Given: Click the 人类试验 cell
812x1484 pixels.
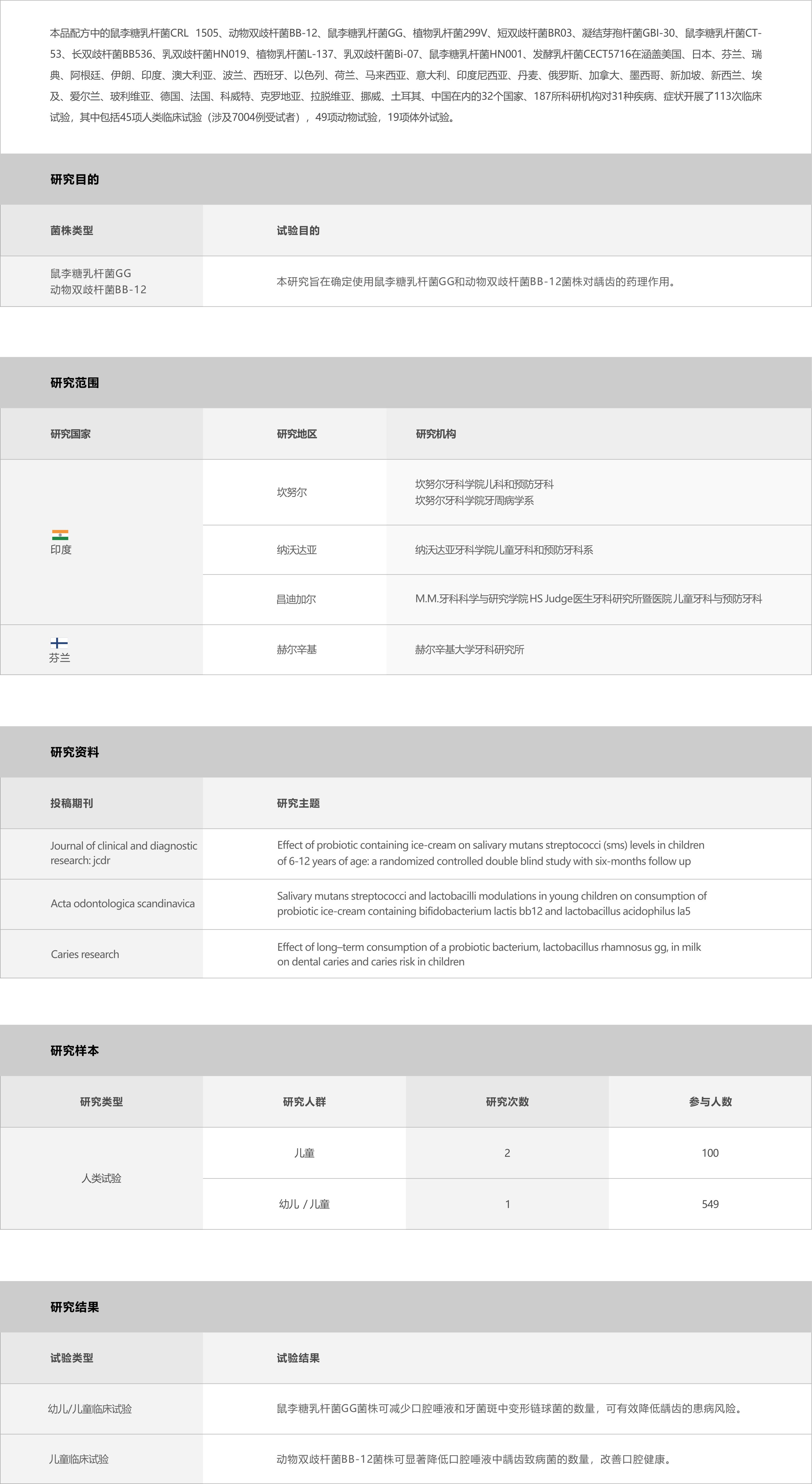Looking at the screenshot, I should 101,1178.
